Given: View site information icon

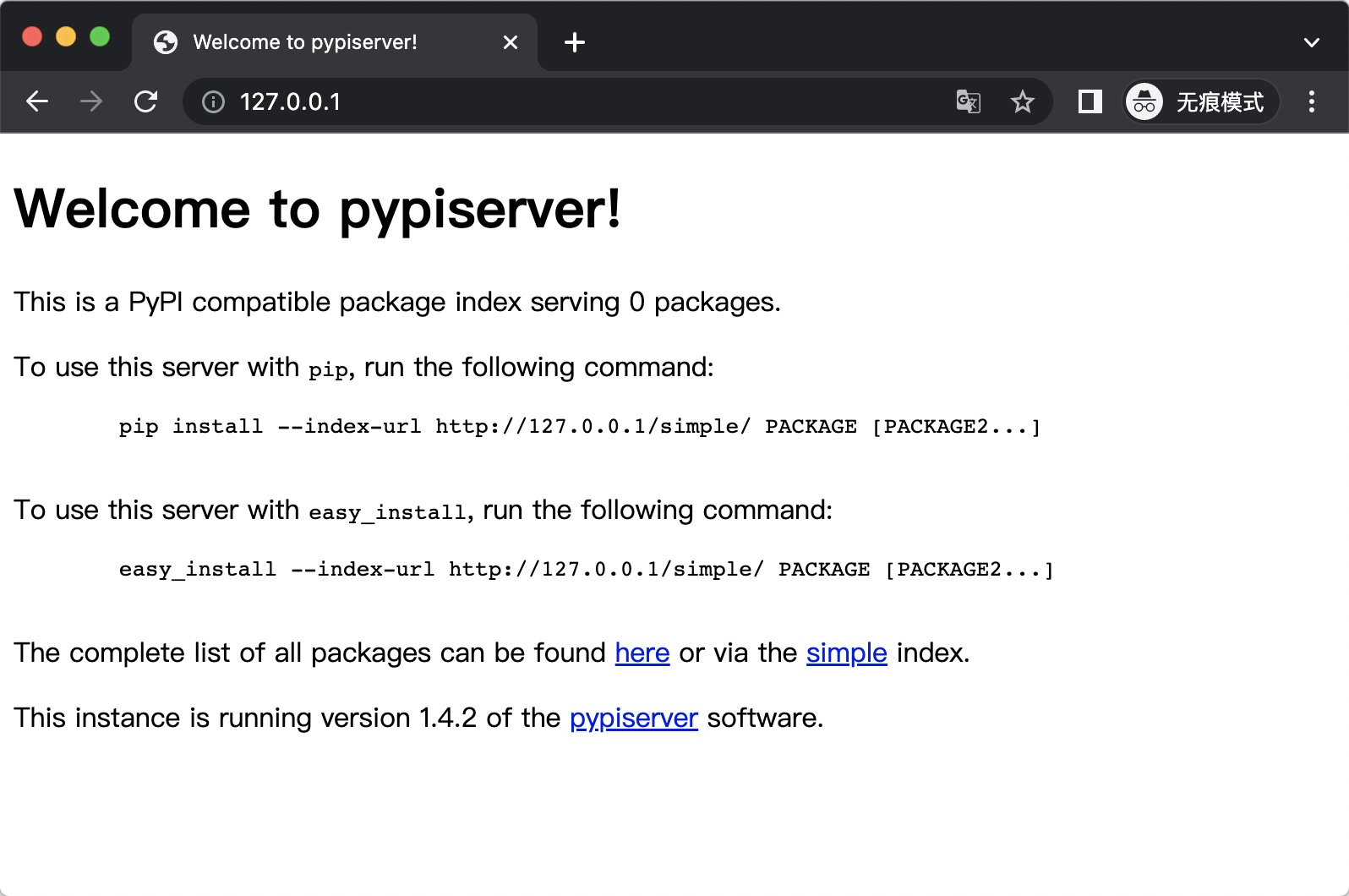Looking at the screenshot, I should click(x=213, y=102).
